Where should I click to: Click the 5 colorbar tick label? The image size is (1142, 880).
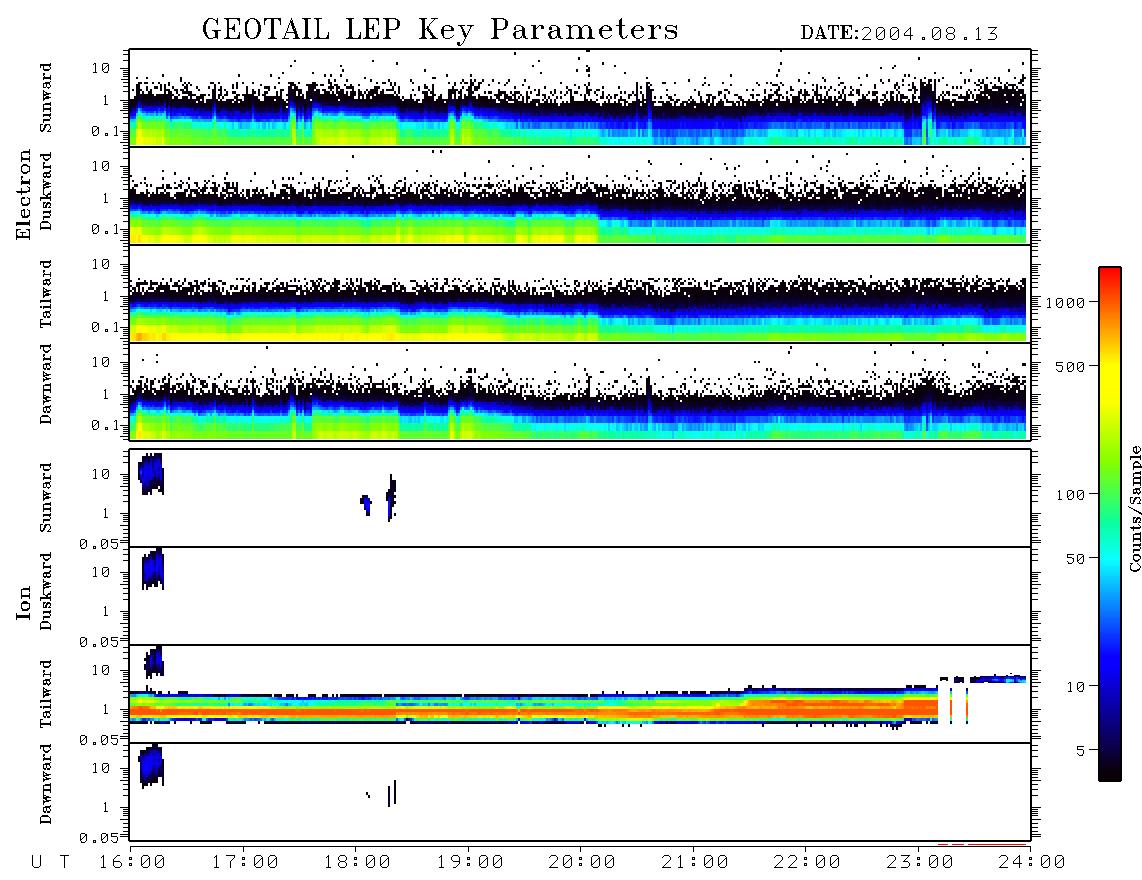pos(1080,751)
